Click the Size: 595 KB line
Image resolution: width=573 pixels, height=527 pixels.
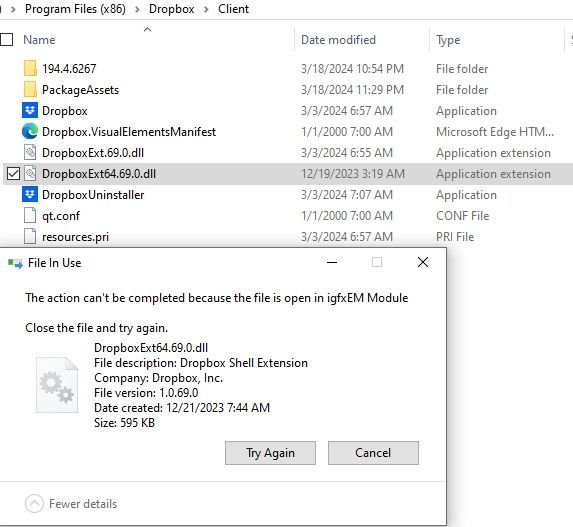click(124, 423)
